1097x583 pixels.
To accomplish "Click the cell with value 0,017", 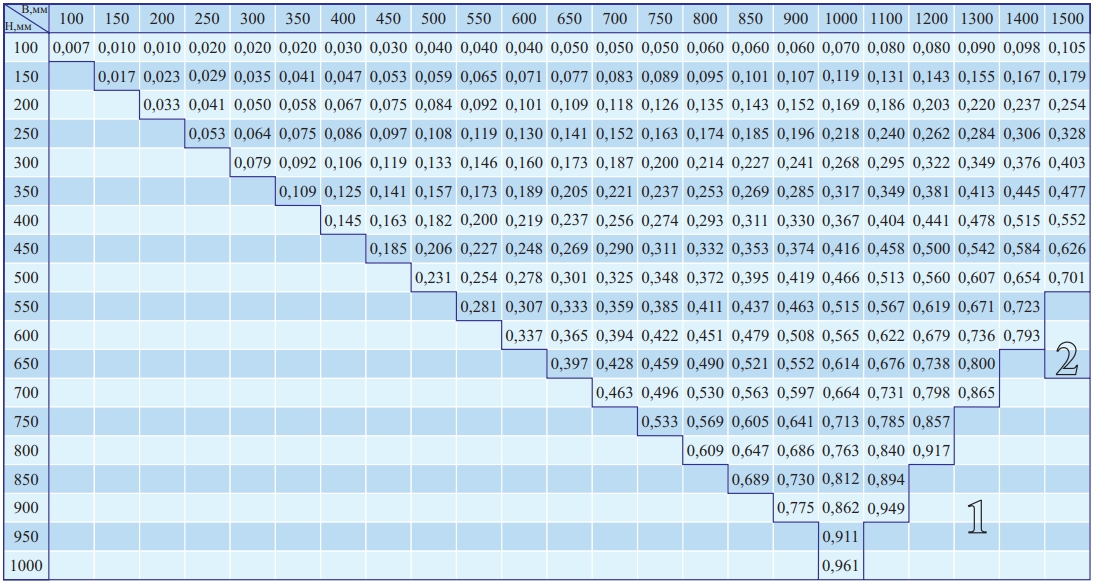I will (x=117, y=77).
